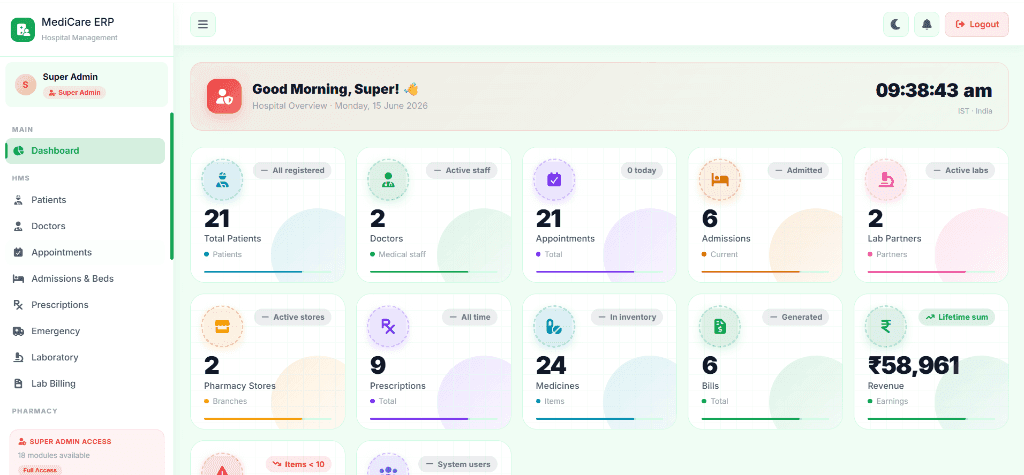Open Patients in the sidebar
Screen dimensions: 1024x475
(85, 200)
